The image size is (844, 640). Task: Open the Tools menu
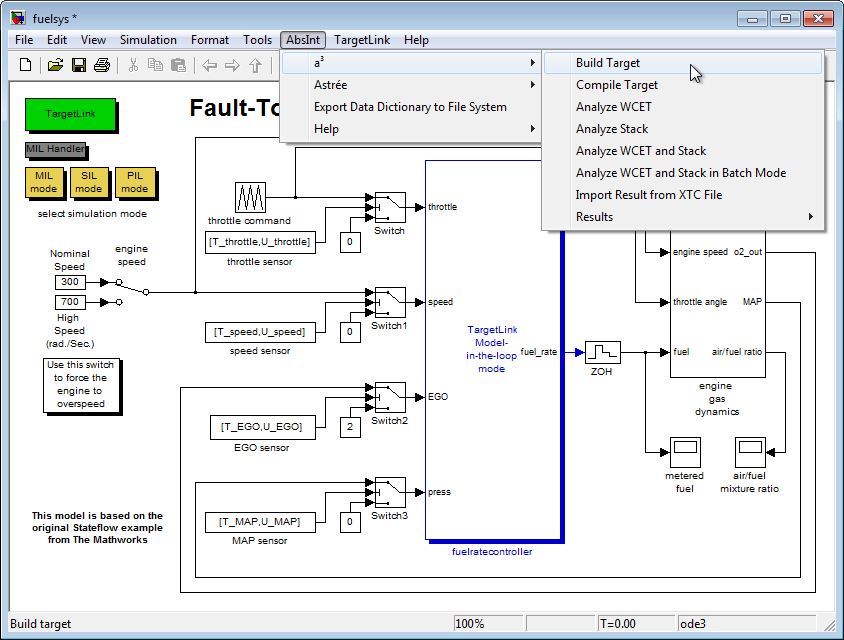[257, 40]
